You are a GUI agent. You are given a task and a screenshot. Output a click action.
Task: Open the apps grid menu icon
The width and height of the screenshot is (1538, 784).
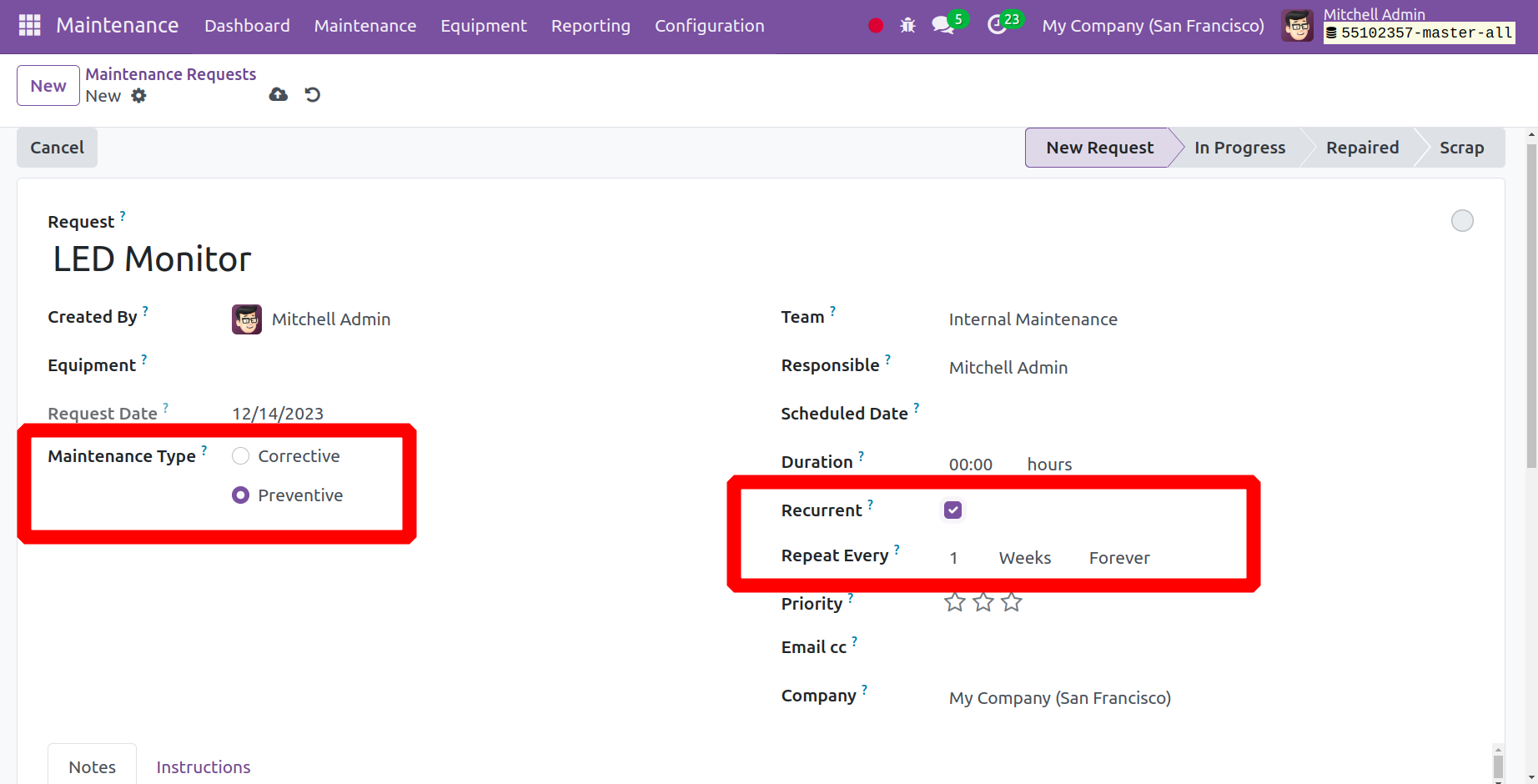click(29, 25)
